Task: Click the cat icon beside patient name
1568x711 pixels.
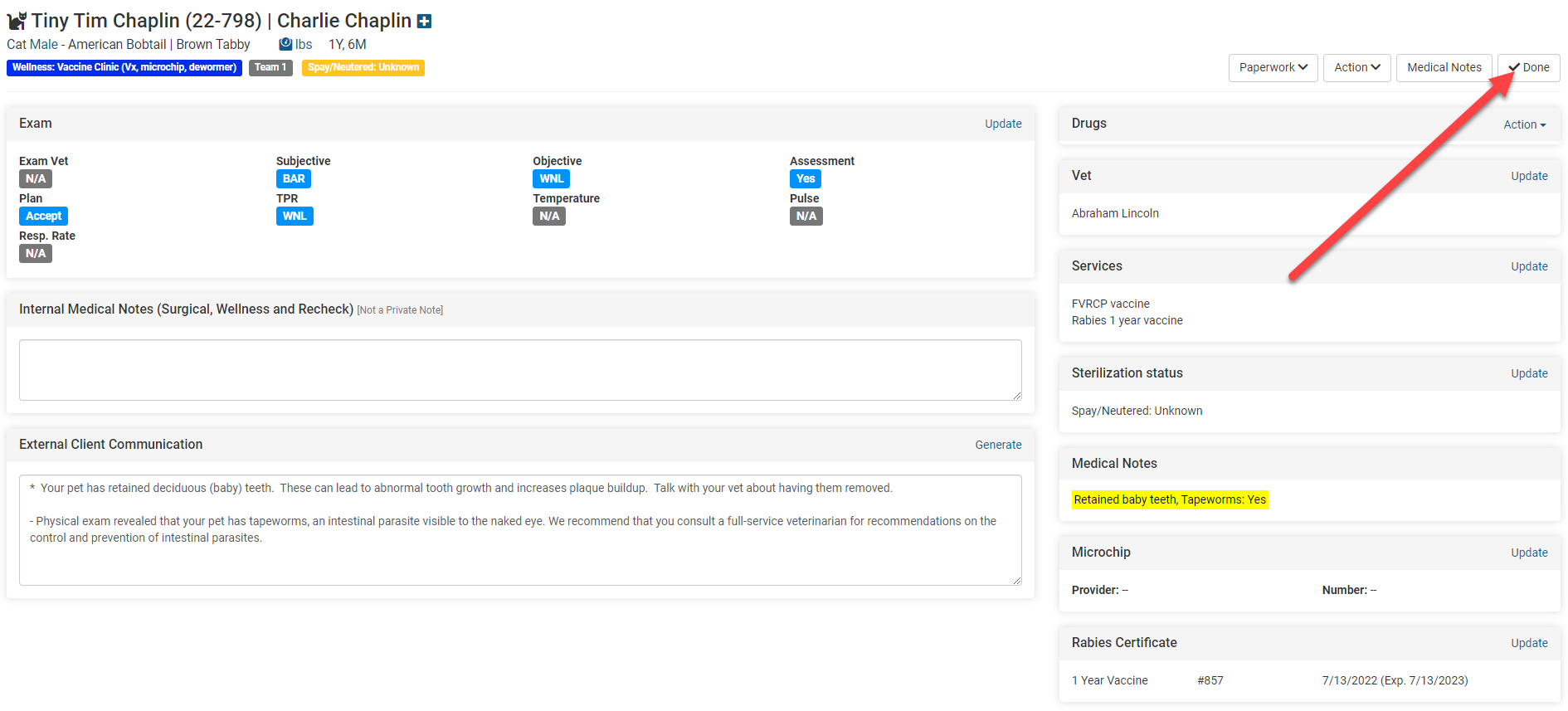Action: coord(17,21)
